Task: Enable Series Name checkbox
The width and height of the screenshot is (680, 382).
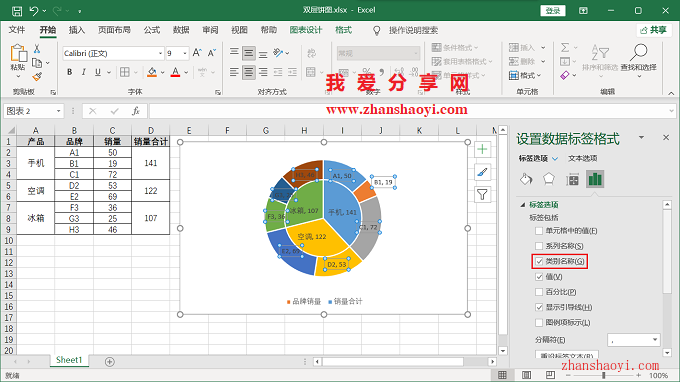Action: (x=539, y=246)
